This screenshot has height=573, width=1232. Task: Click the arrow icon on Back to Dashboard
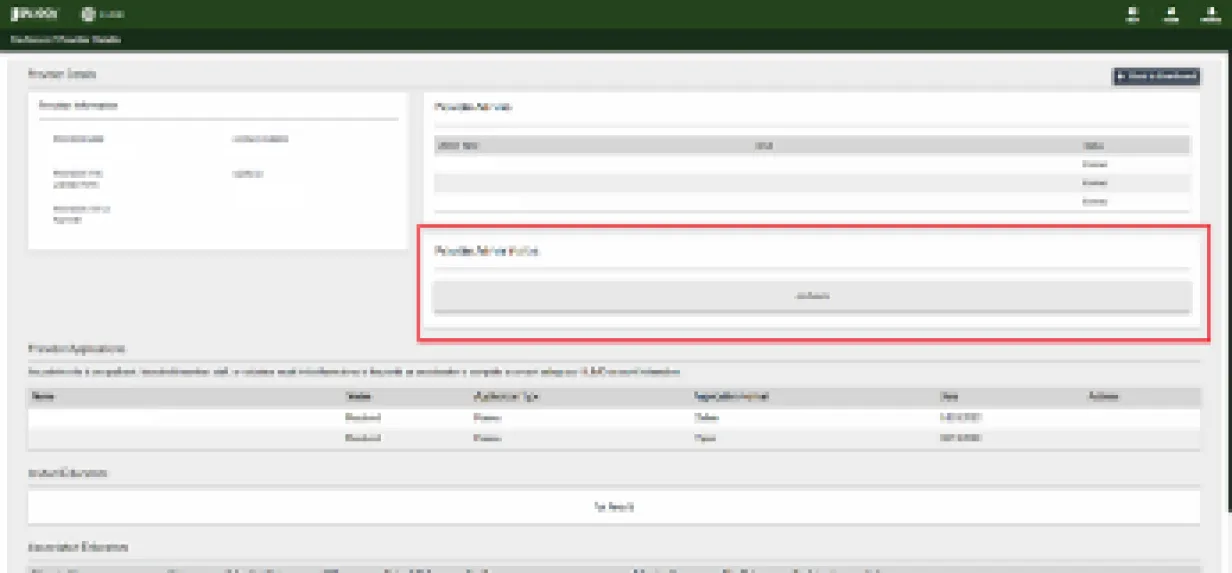[1121, 76]
